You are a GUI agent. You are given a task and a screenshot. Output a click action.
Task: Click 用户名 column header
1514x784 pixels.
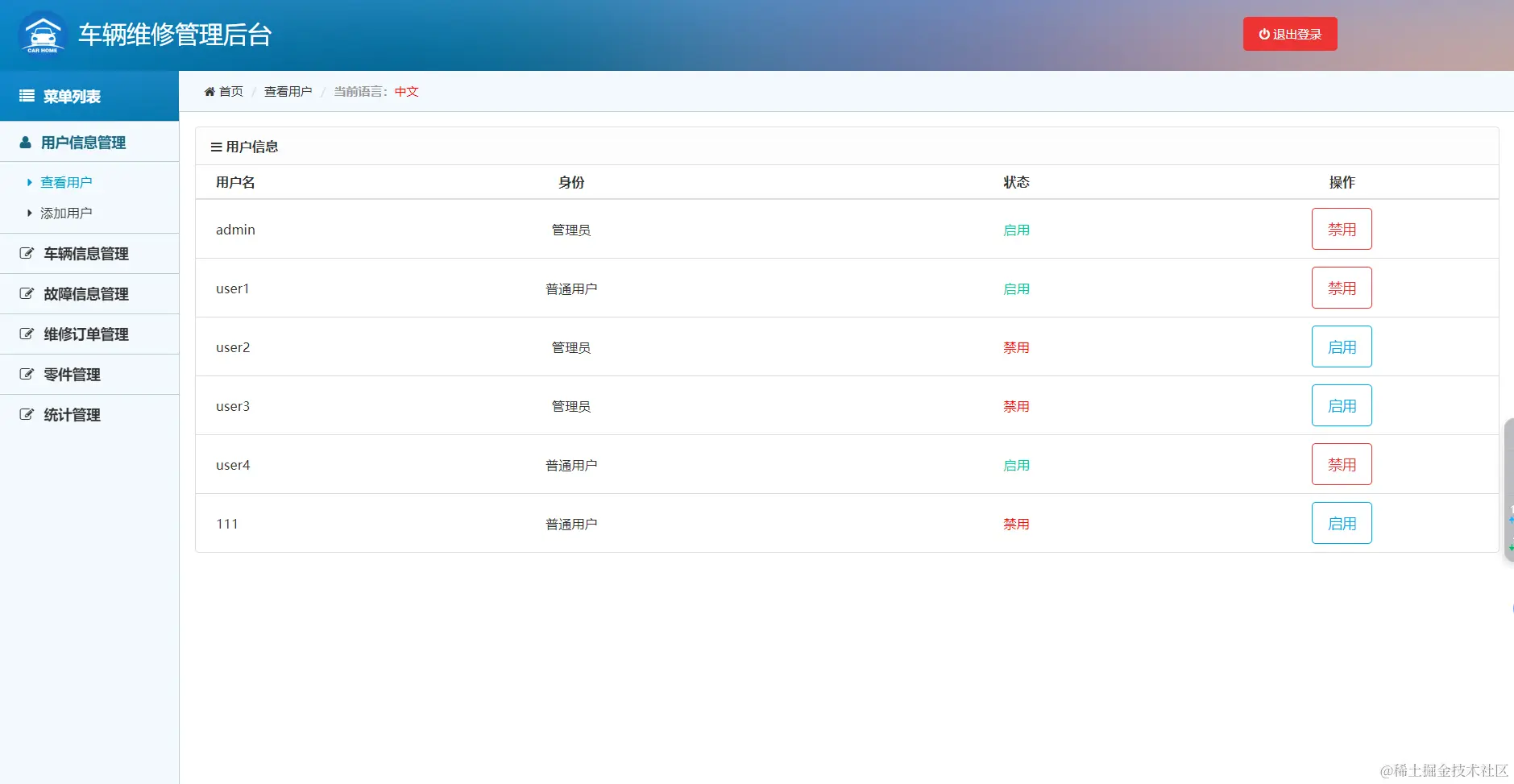[x=235, y=182]
